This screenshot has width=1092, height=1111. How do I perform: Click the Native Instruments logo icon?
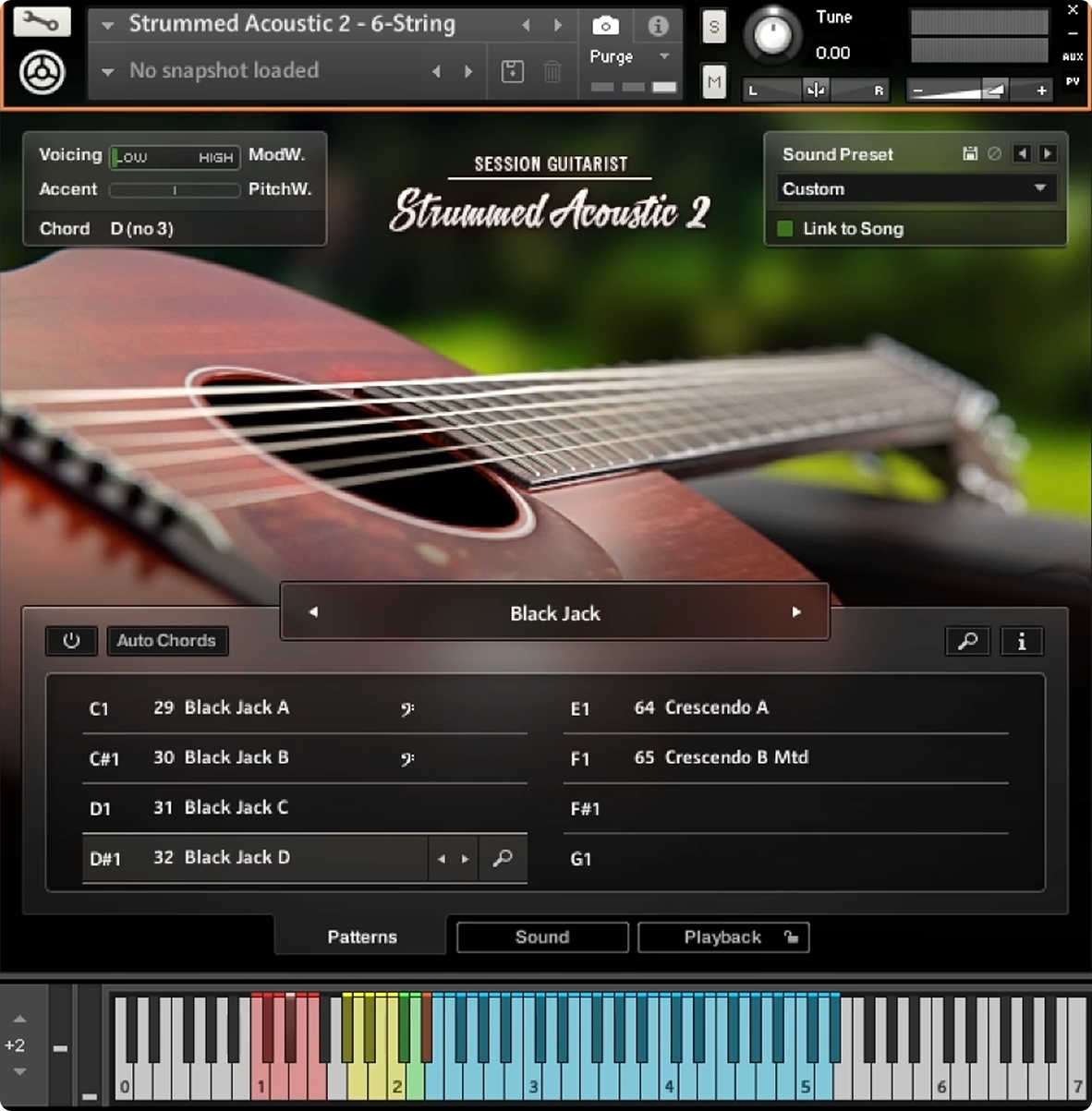pos(42,72)
